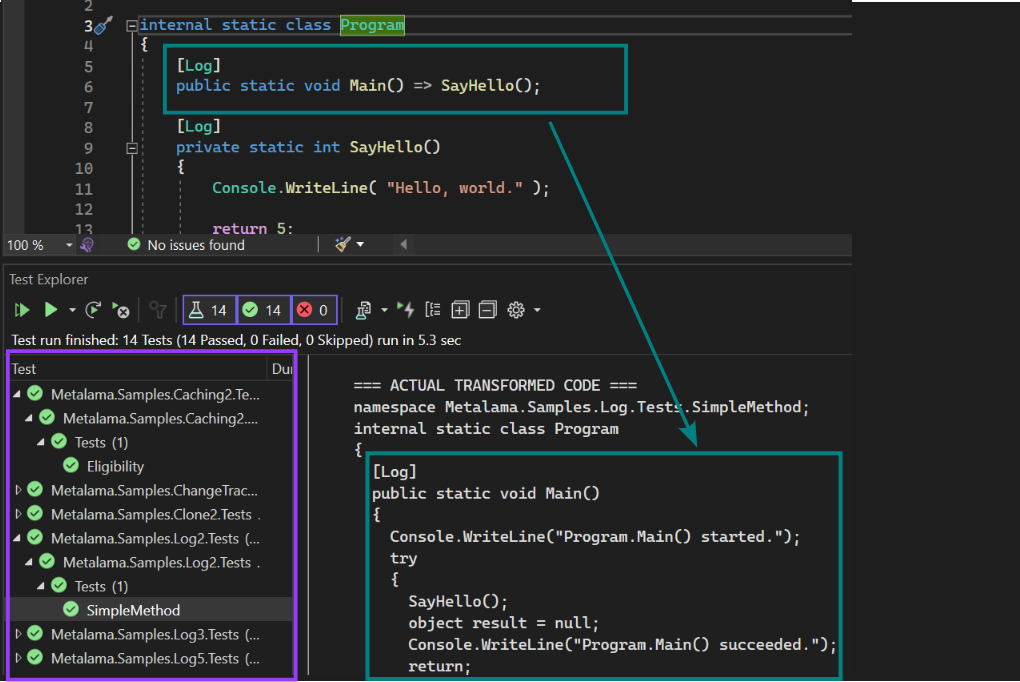Click the Metalama.Samples.Log3.Tests tree row

tap(151, 634)
